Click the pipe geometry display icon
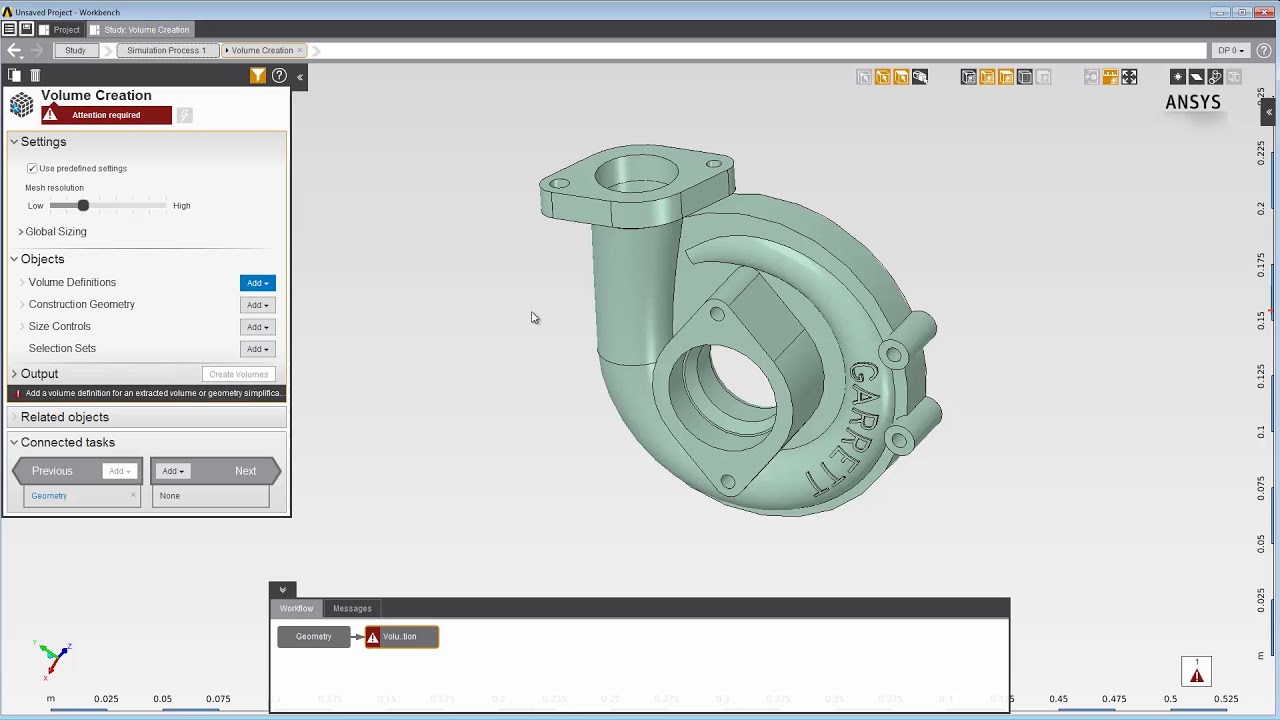Viewport: 1280px width, 720px height. pyautogui.click(x=1215, y=77)
